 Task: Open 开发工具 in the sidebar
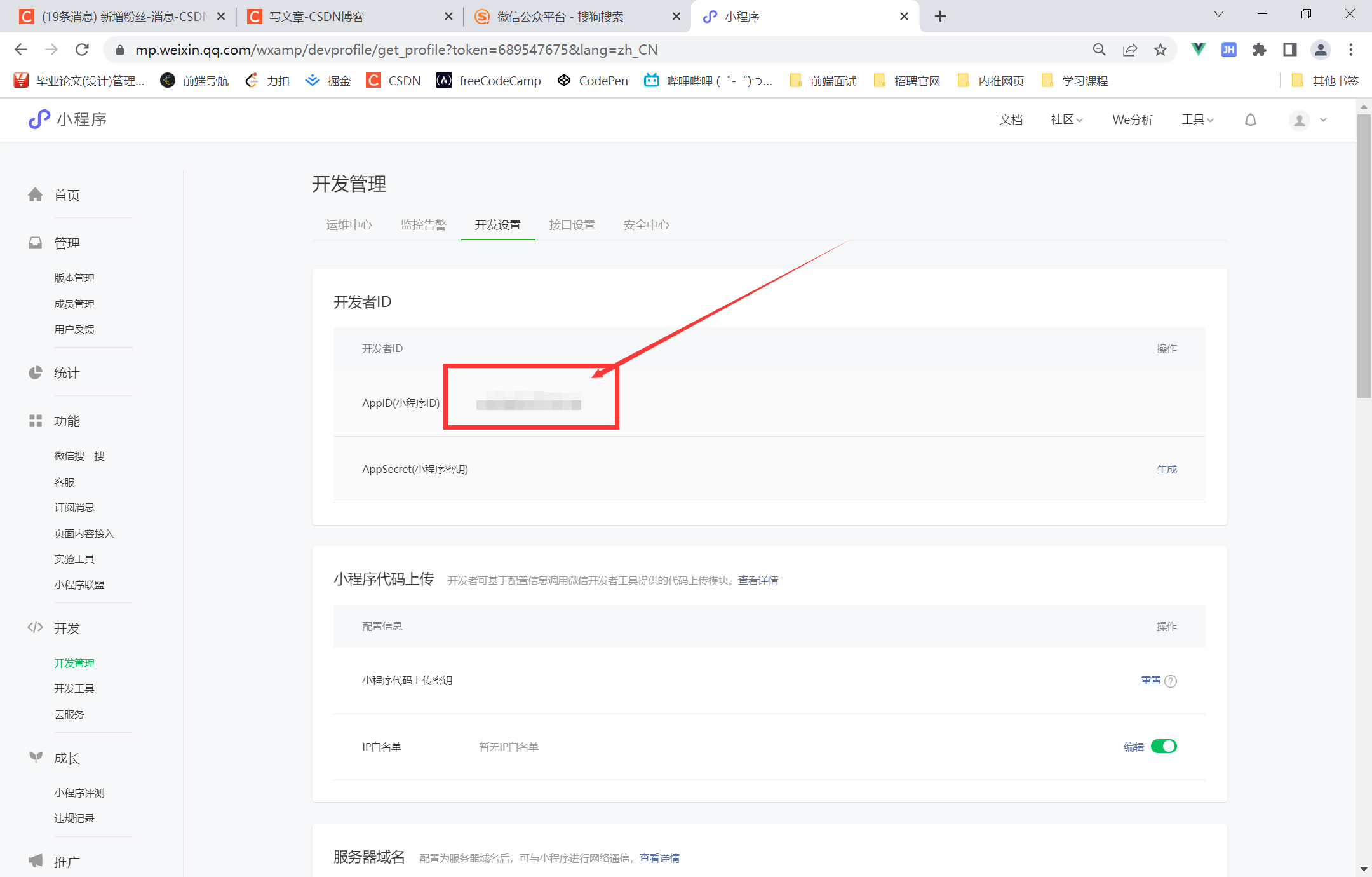tap(74, 688)
